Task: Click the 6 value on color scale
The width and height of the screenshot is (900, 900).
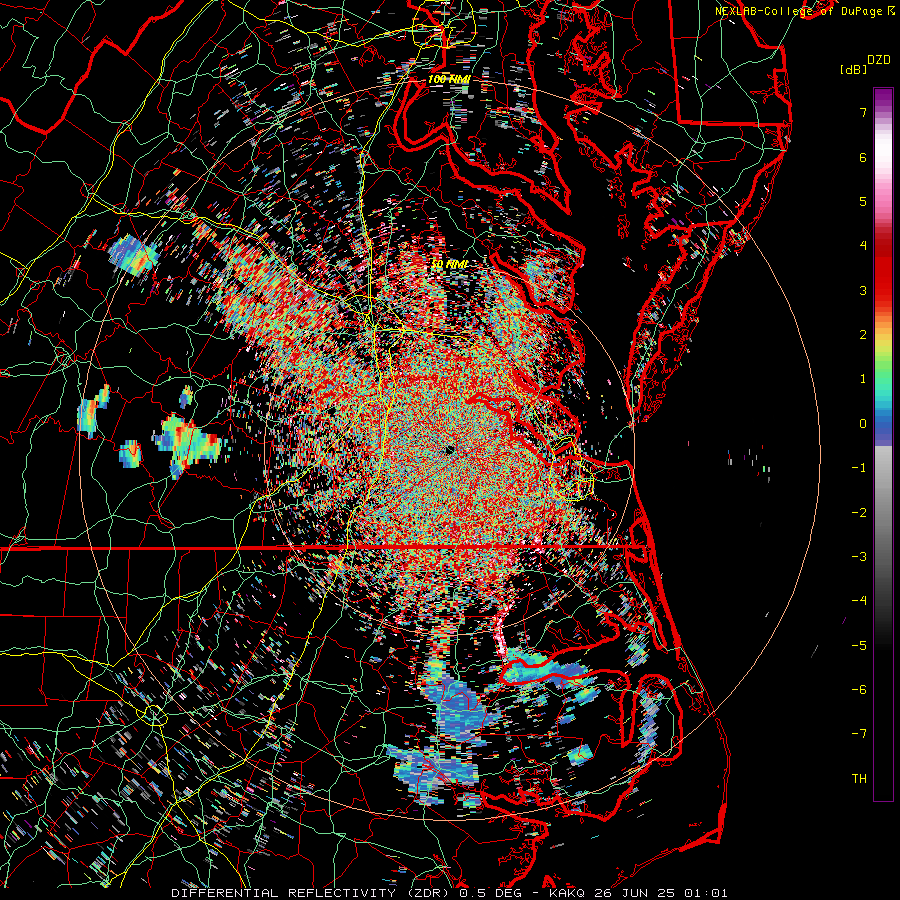Action: 863,157
